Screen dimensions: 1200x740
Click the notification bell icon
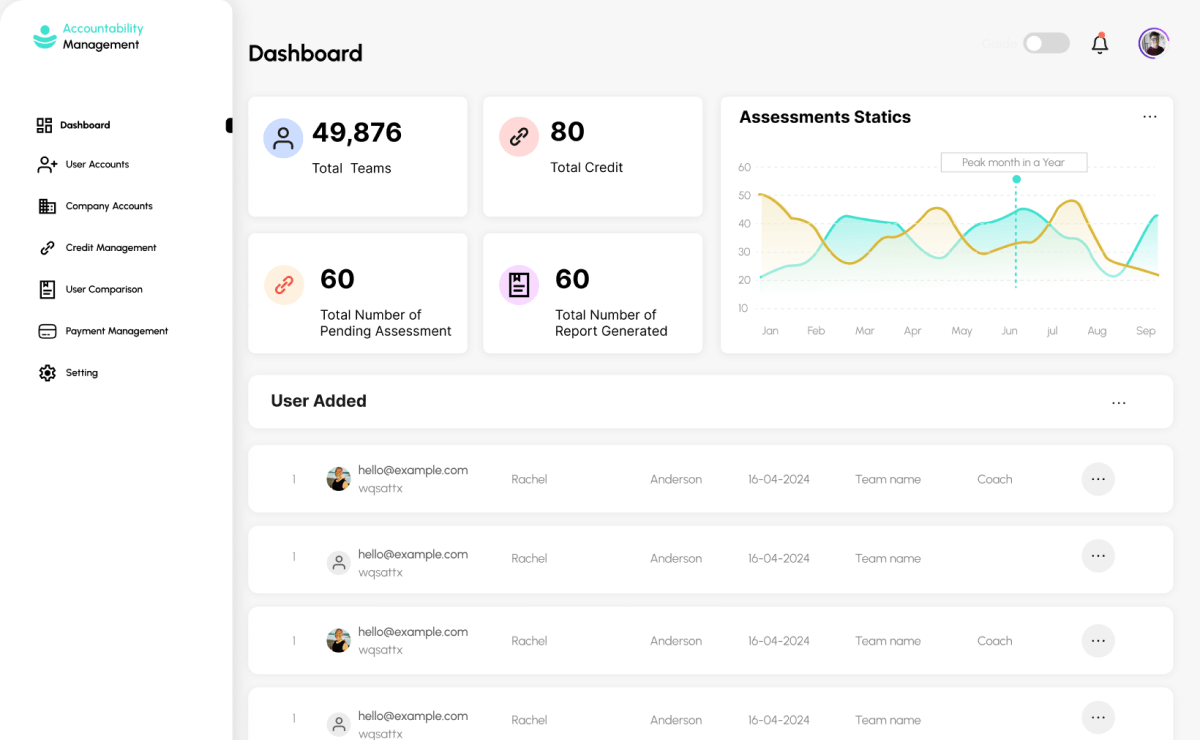point(1100,44)
